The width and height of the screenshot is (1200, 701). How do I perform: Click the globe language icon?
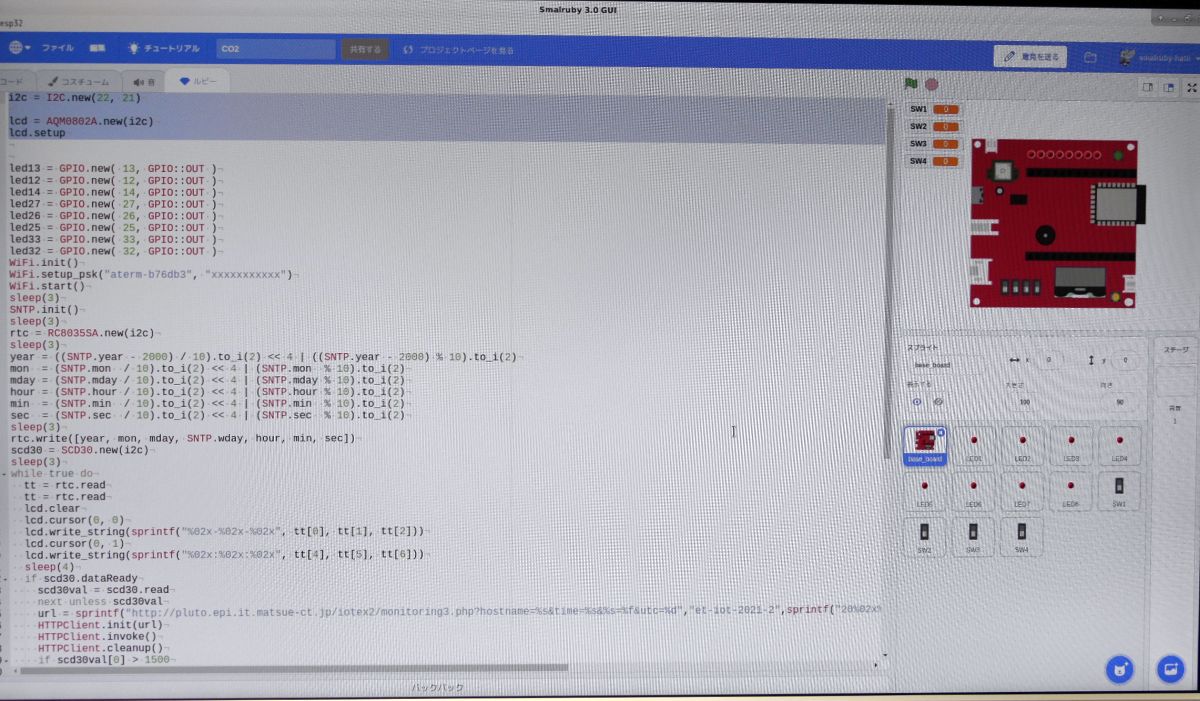(15, 46)
